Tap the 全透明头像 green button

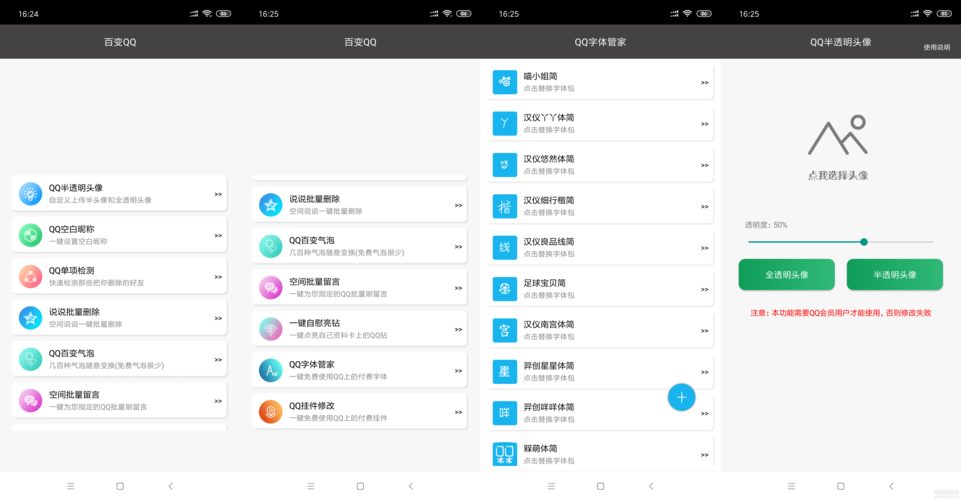786,275
